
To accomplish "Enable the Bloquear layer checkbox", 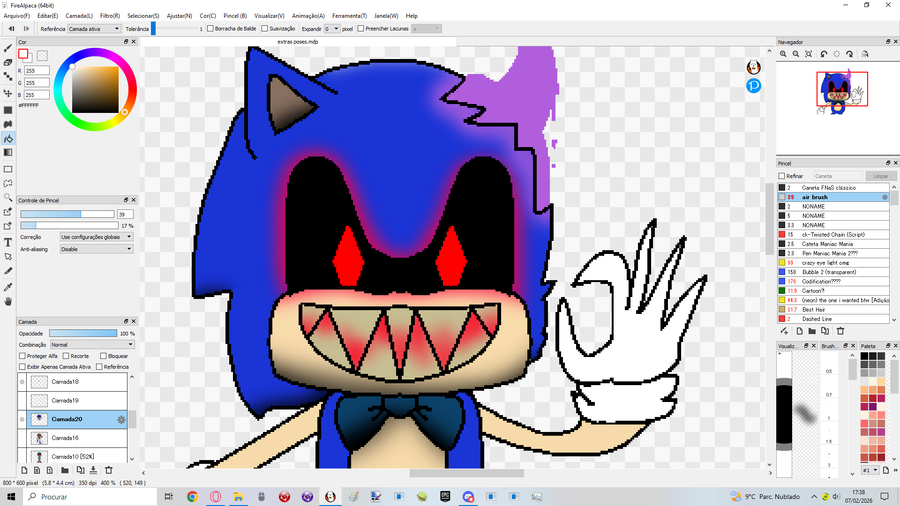I will [103, 356].
